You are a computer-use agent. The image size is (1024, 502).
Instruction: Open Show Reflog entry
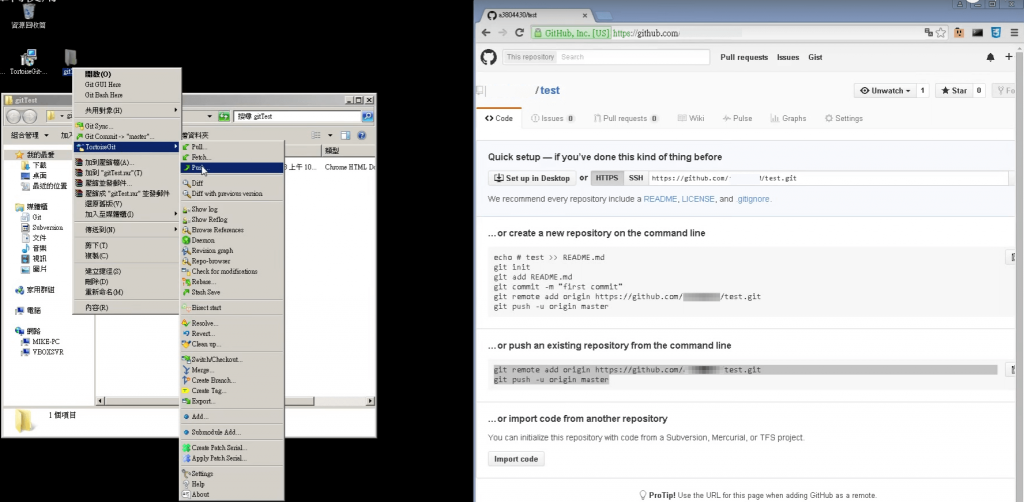(232, 220)
